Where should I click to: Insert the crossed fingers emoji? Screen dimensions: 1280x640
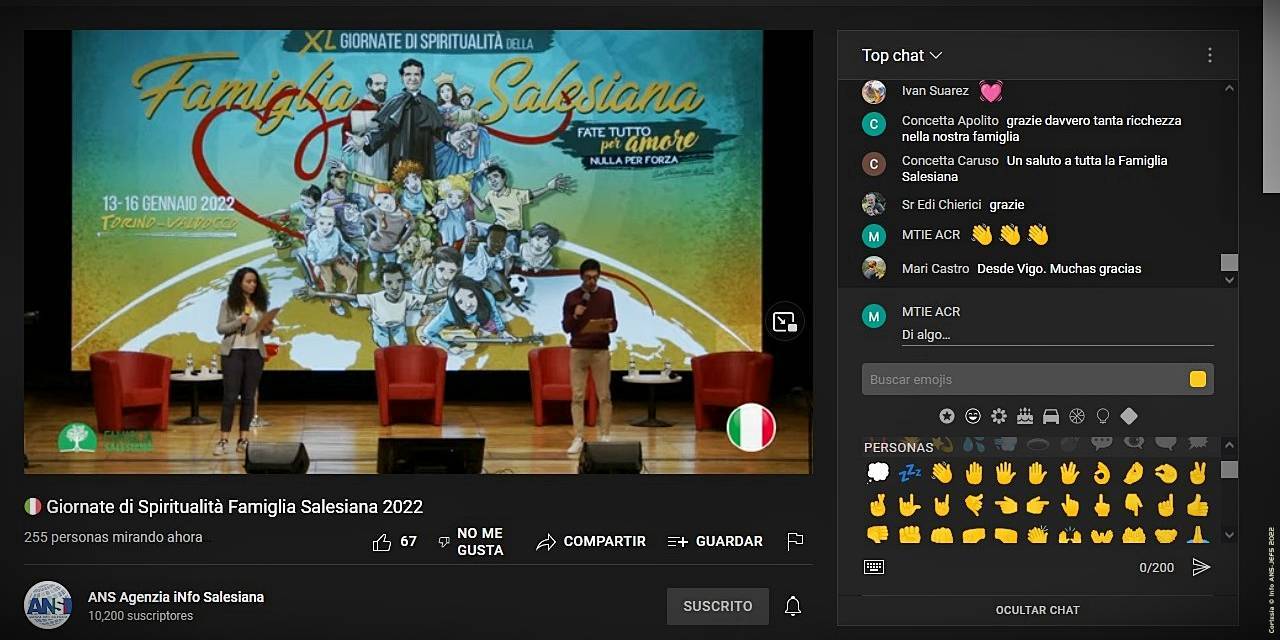877,505
